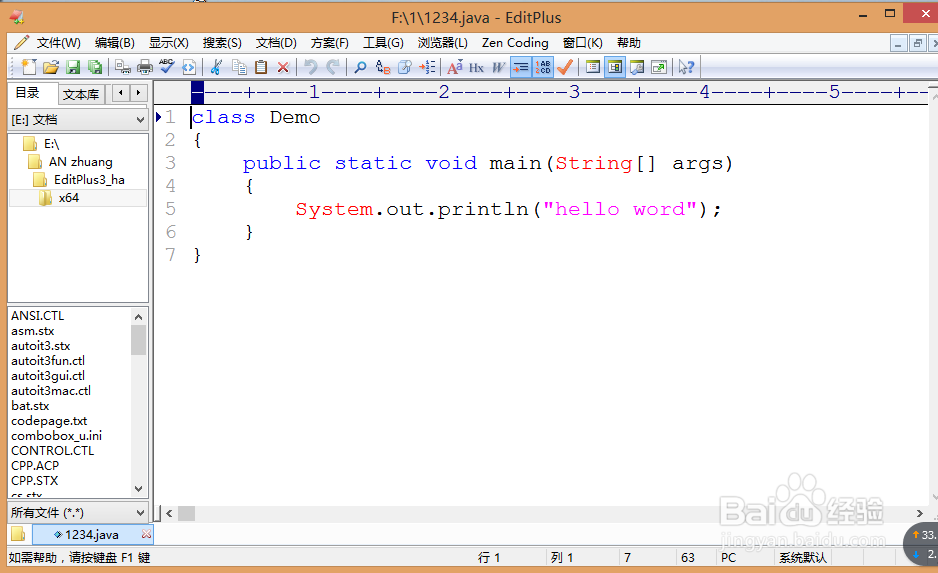Open the 文件(W) menu
The width and height of the screenshot is (938, 573).
coord(58,42)
